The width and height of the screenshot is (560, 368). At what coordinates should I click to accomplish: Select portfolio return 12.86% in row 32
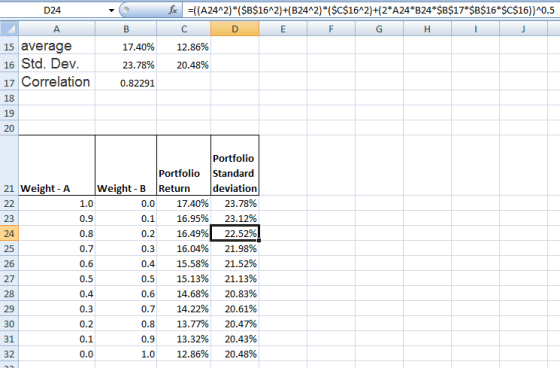pos(184,354)
